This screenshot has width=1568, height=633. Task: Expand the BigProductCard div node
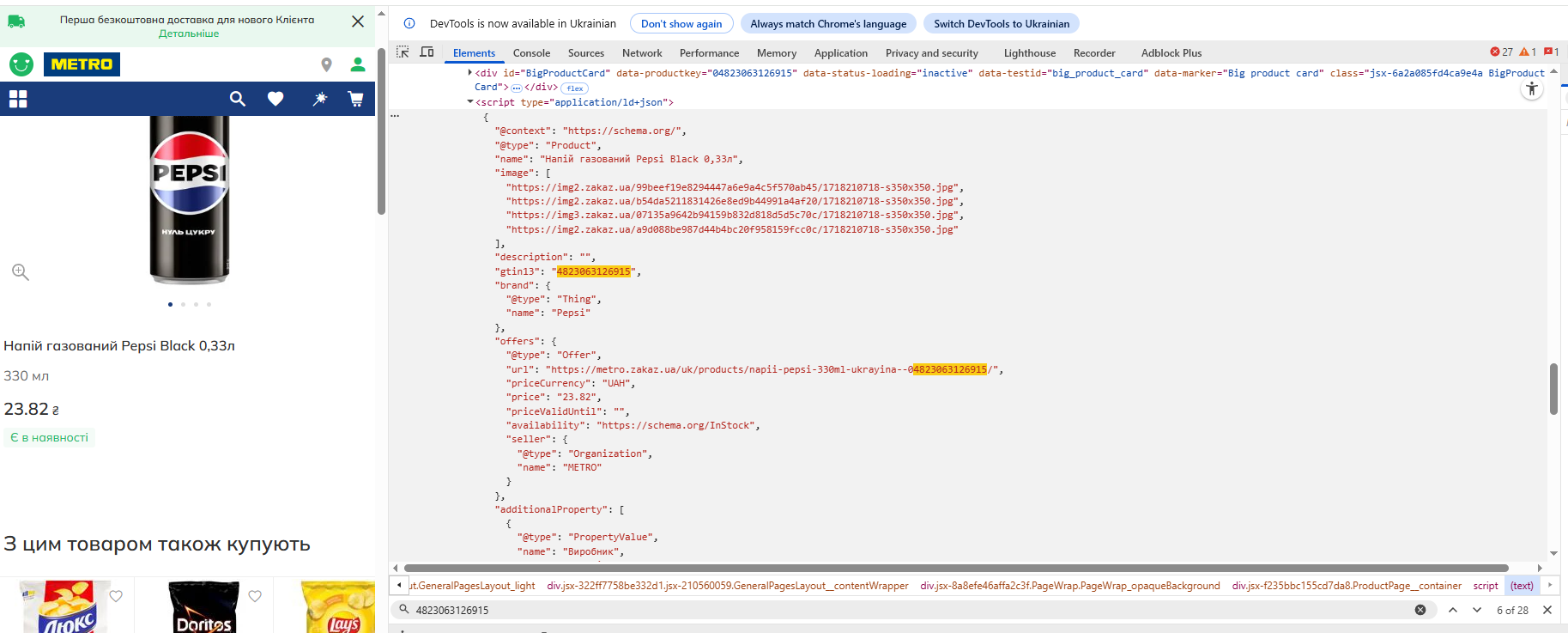(x=469, y=73)
